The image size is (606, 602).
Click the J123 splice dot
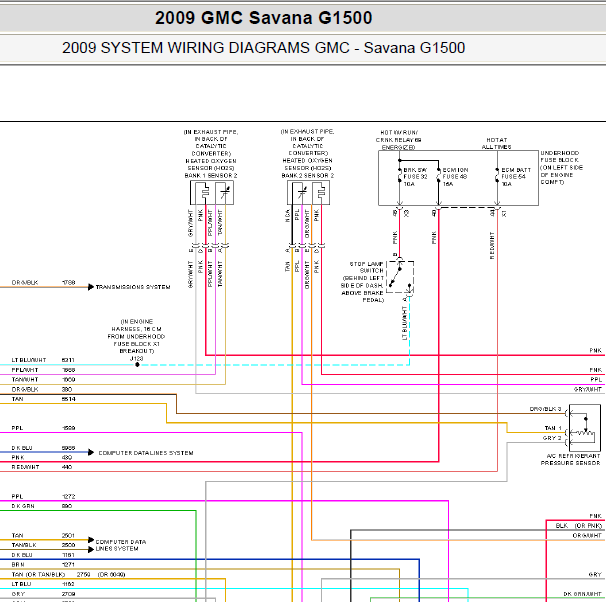coord(137,365)
